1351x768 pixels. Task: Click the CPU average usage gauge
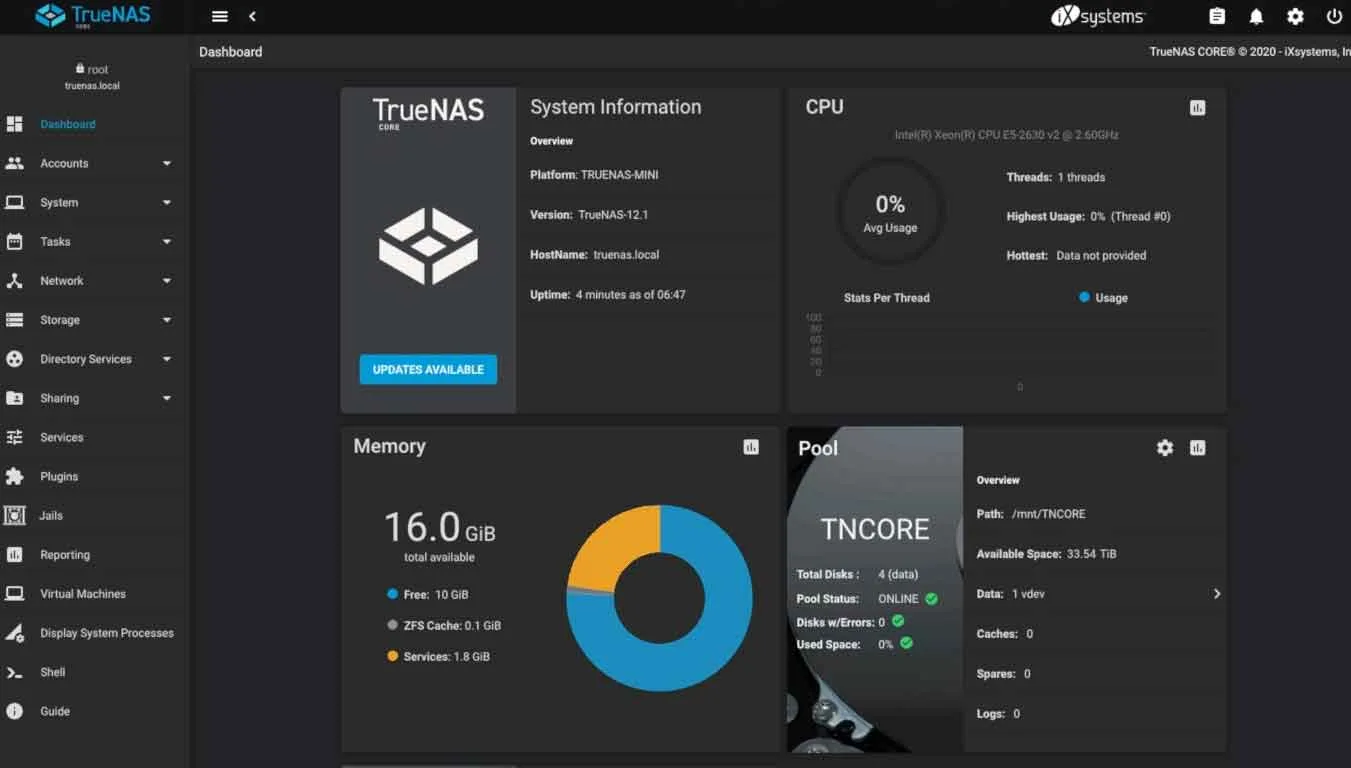coord(890,211)
